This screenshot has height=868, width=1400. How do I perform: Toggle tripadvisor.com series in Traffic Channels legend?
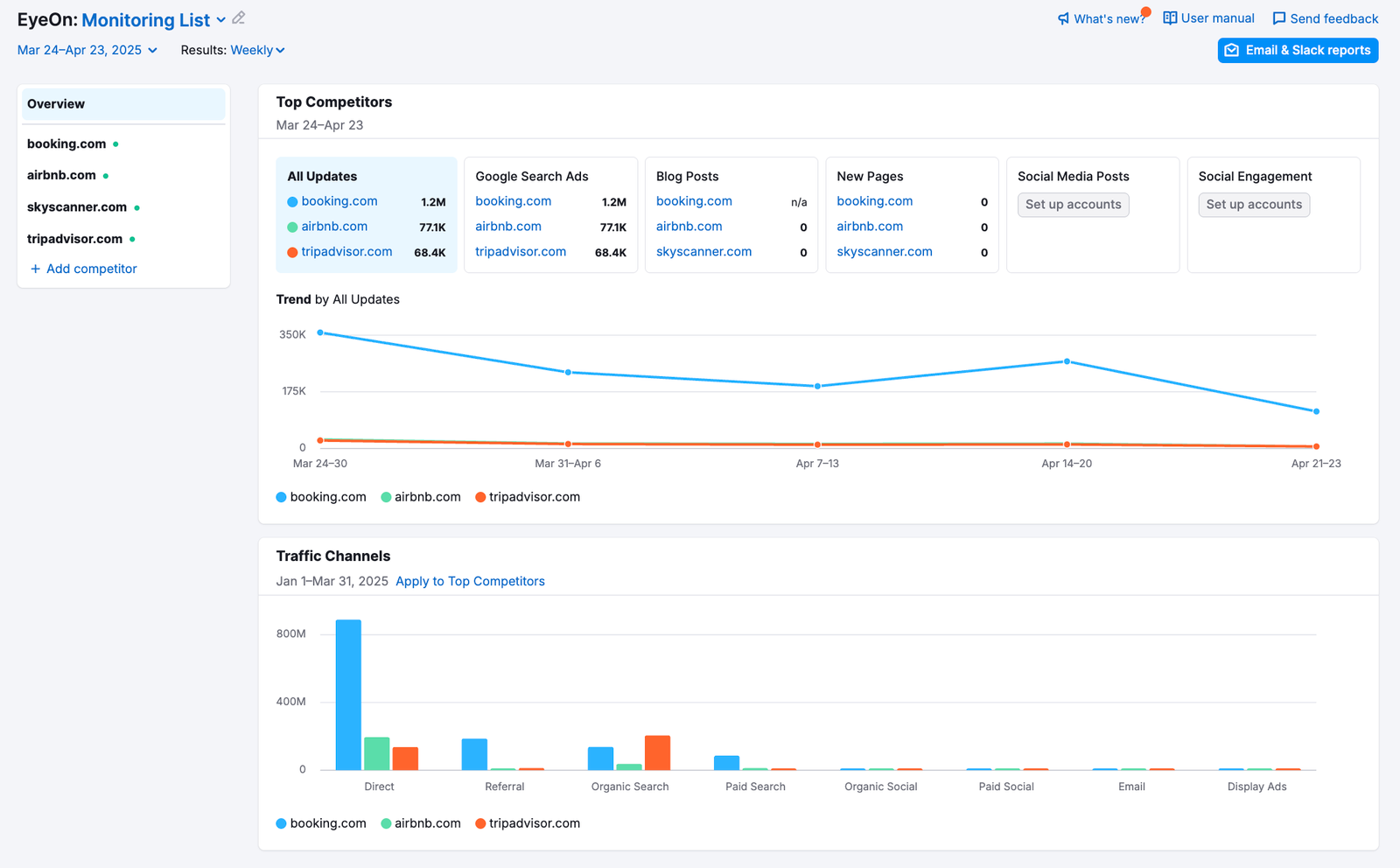[527, 823]
